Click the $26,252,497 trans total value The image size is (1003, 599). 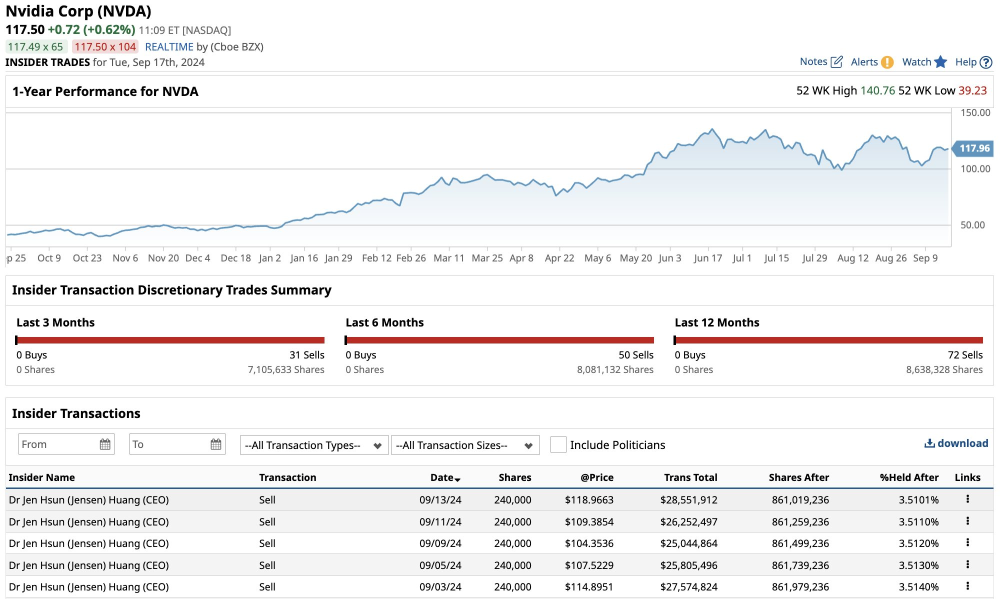click(689, 522)
